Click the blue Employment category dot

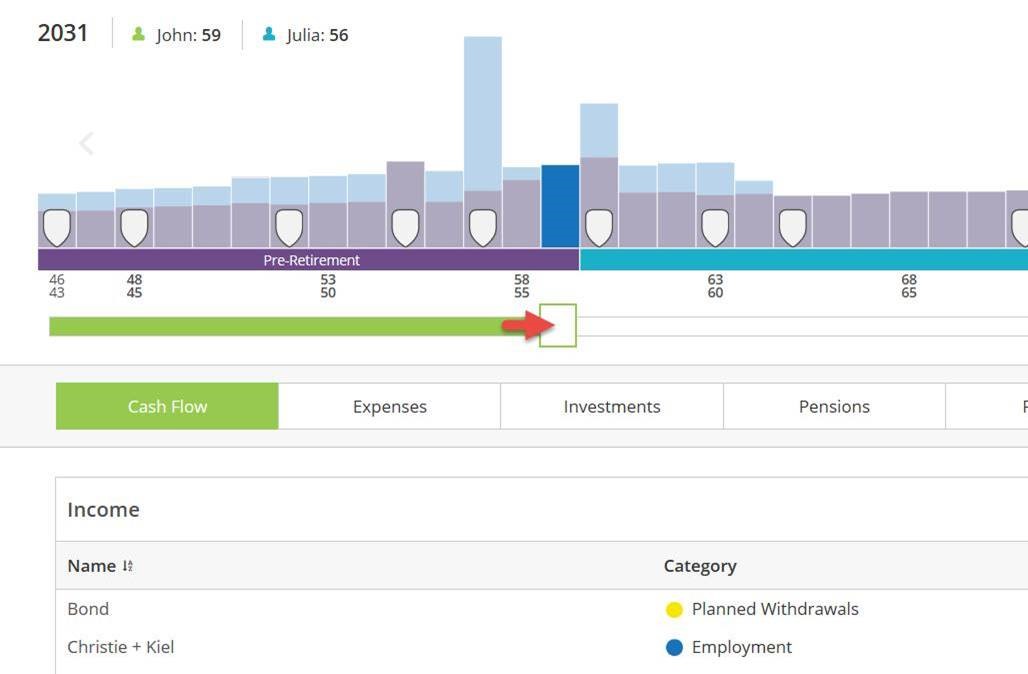674,648
